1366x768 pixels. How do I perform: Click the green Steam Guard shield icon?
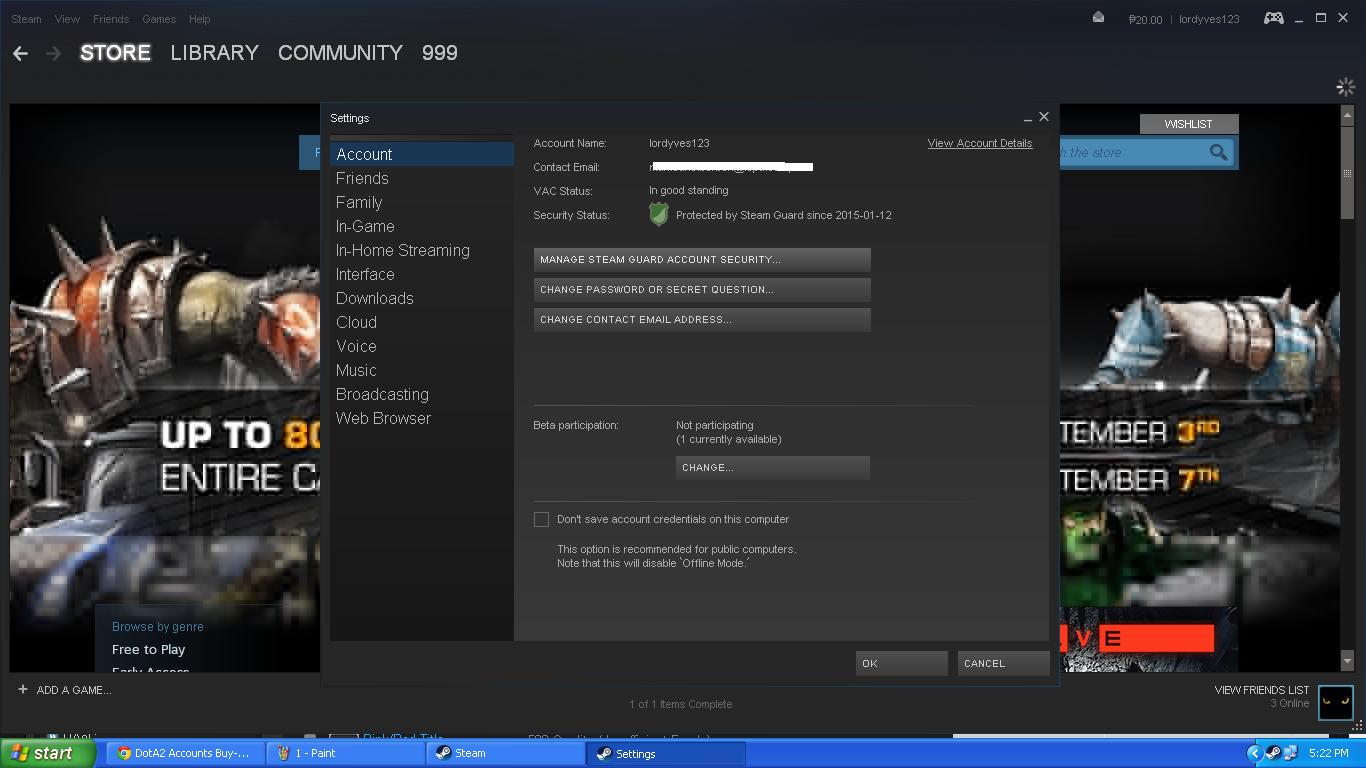click(658, 214)
